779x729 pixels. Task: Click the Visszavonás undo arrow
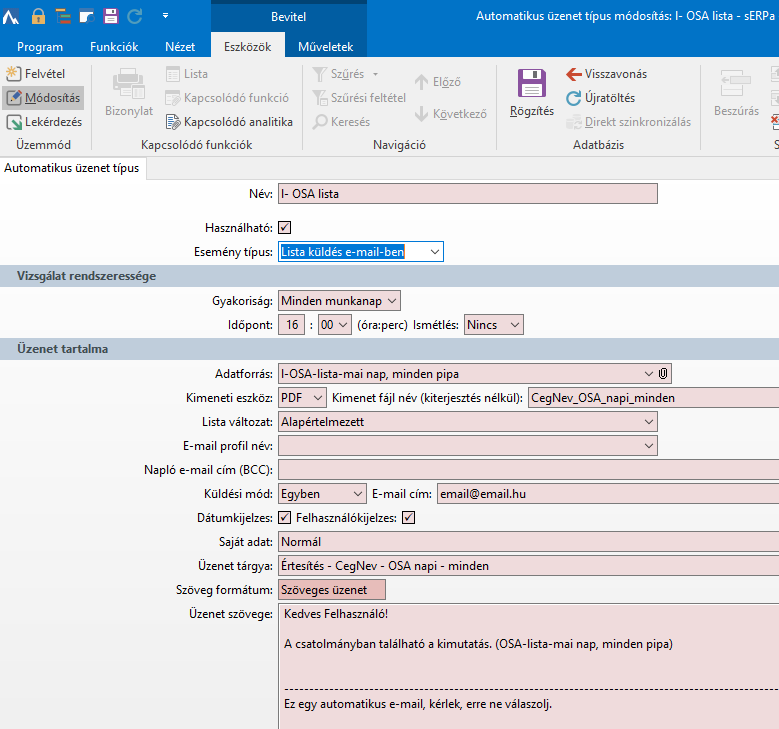[x=607, y=74]
